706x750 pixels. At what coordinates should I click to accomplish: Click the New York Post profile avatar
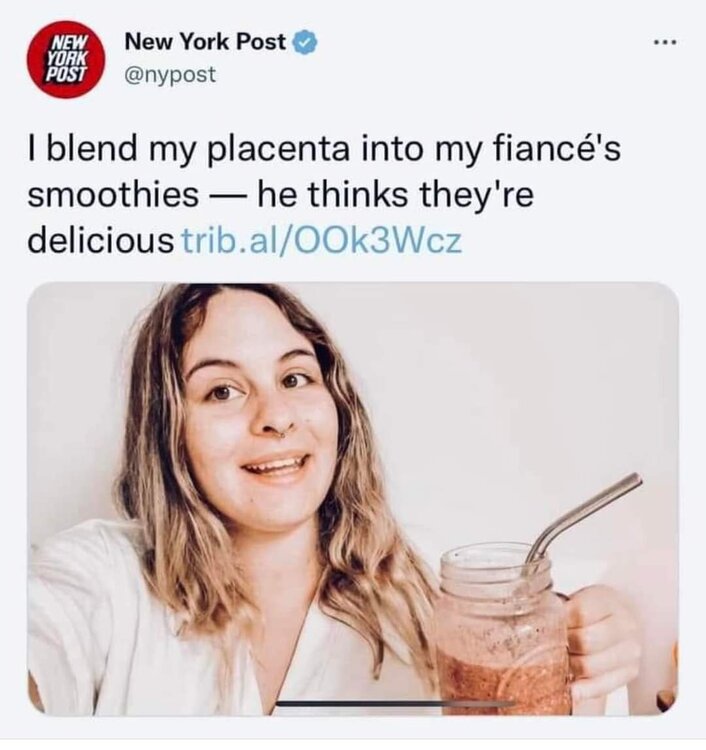coord(66,59)
